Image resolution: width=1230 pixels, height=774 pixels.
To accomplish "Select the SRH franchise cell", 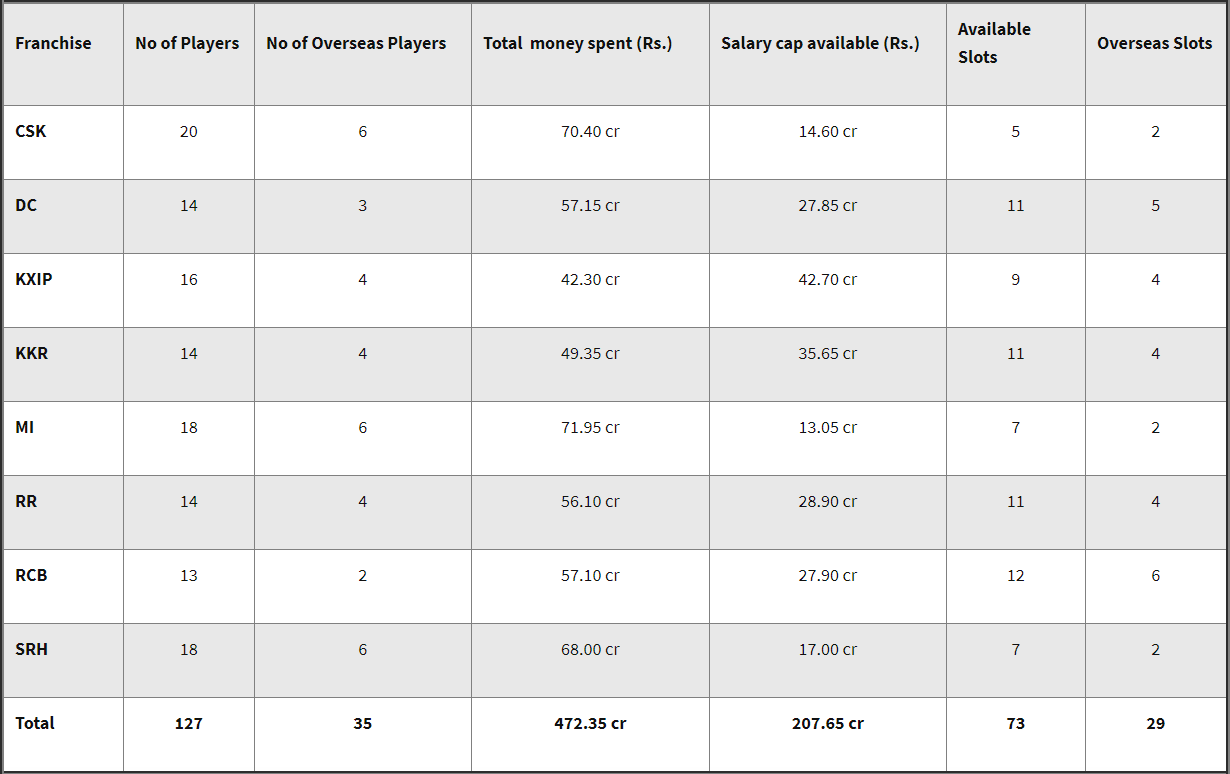I will tap(32, 649).
